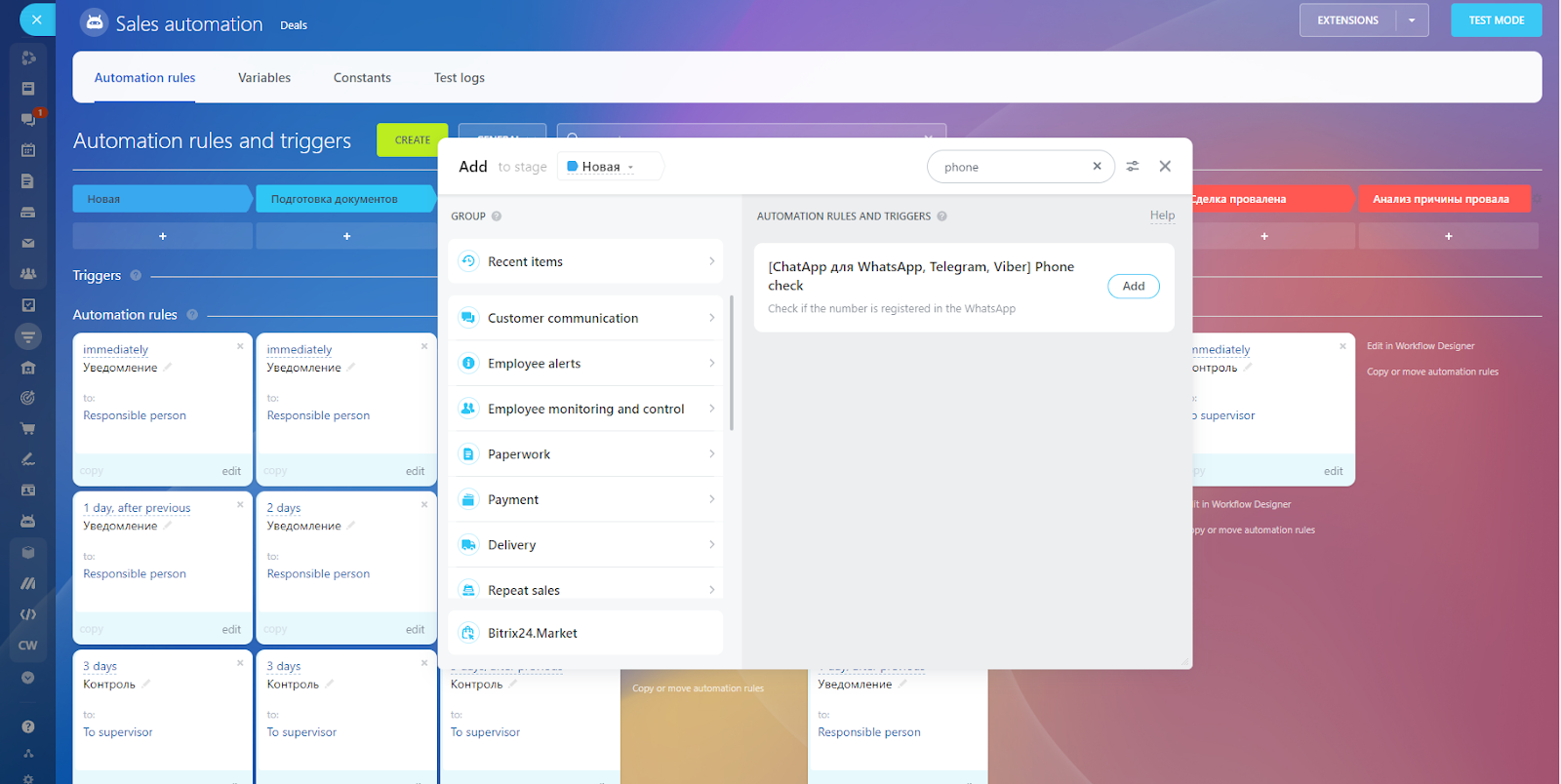Expand the Customer communication group
The height and width of the screenshot is (784, 1561).
click(585, 318)
